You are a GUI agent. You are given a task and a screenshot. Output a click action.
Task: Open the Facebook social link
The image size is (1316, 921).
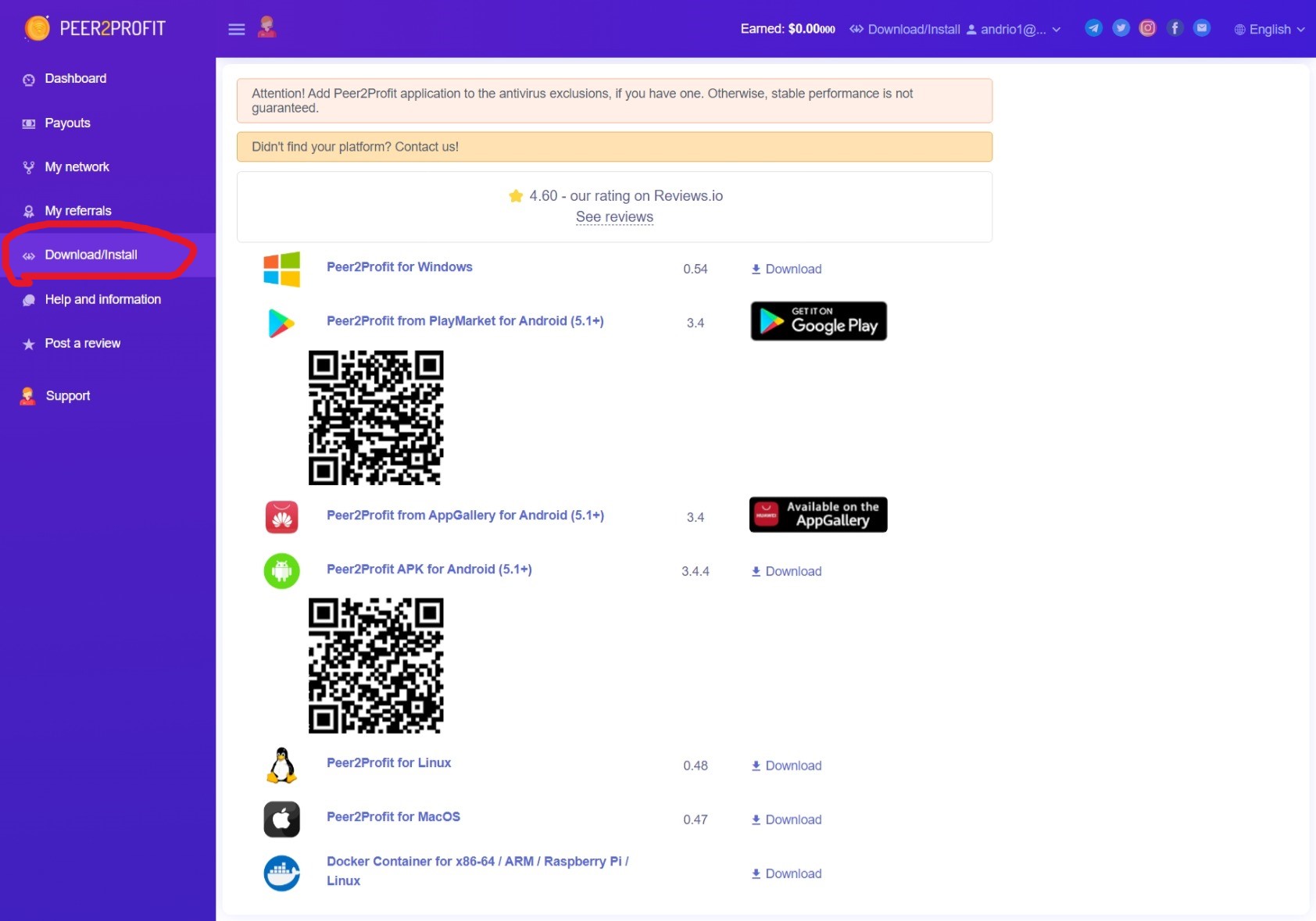(x=1175, y=28)
